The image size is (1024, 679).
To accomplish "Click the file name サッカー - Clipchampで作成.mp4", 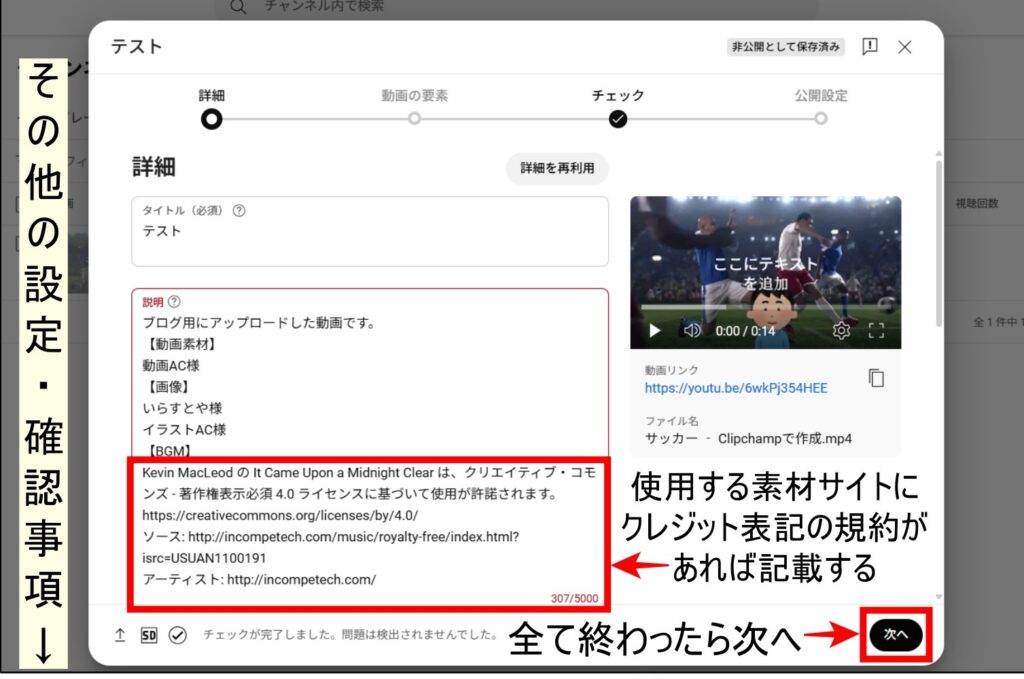I will coord(748,439).
